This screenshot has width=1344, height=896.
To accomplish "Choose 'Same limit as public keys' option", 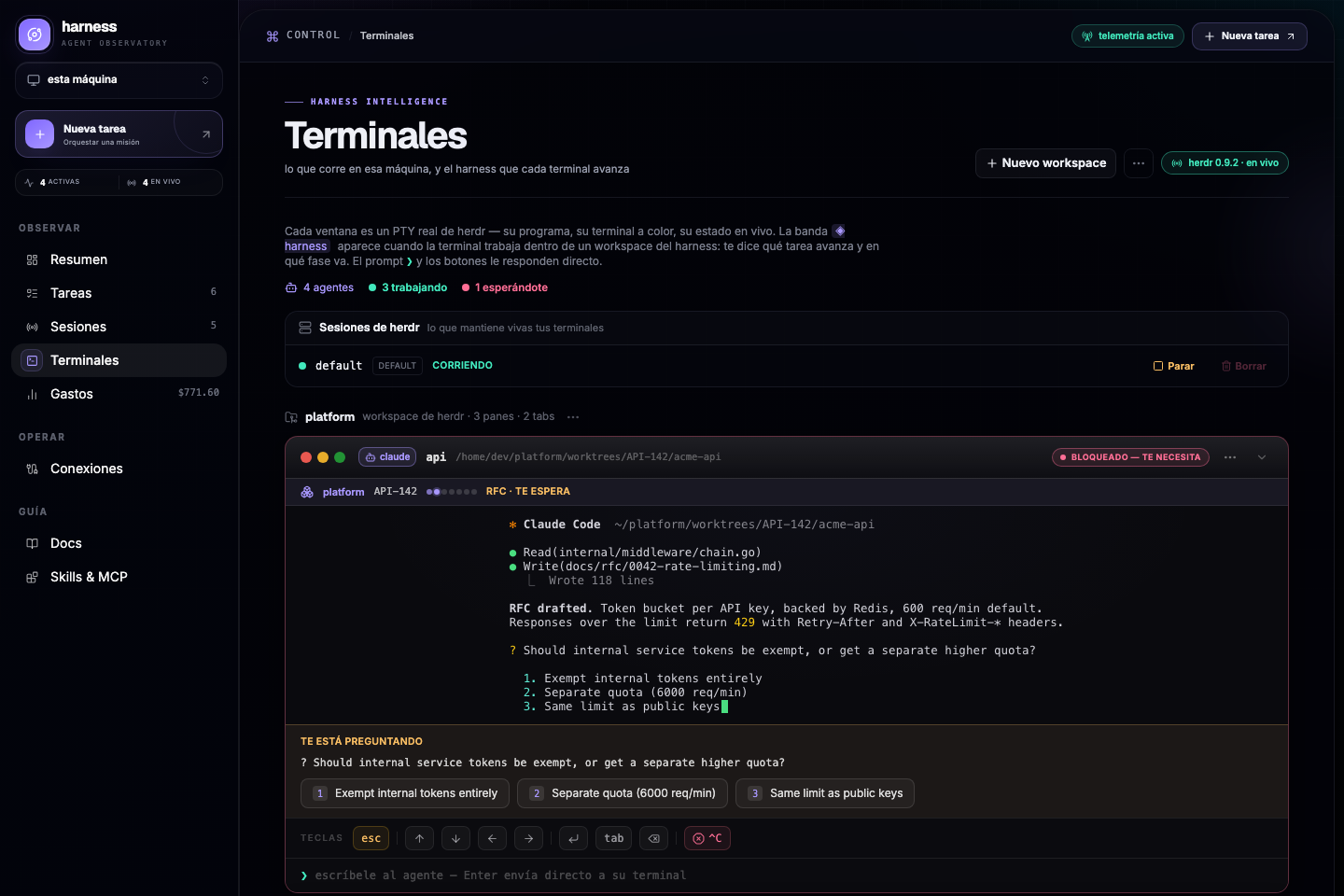I will [825, 793].
